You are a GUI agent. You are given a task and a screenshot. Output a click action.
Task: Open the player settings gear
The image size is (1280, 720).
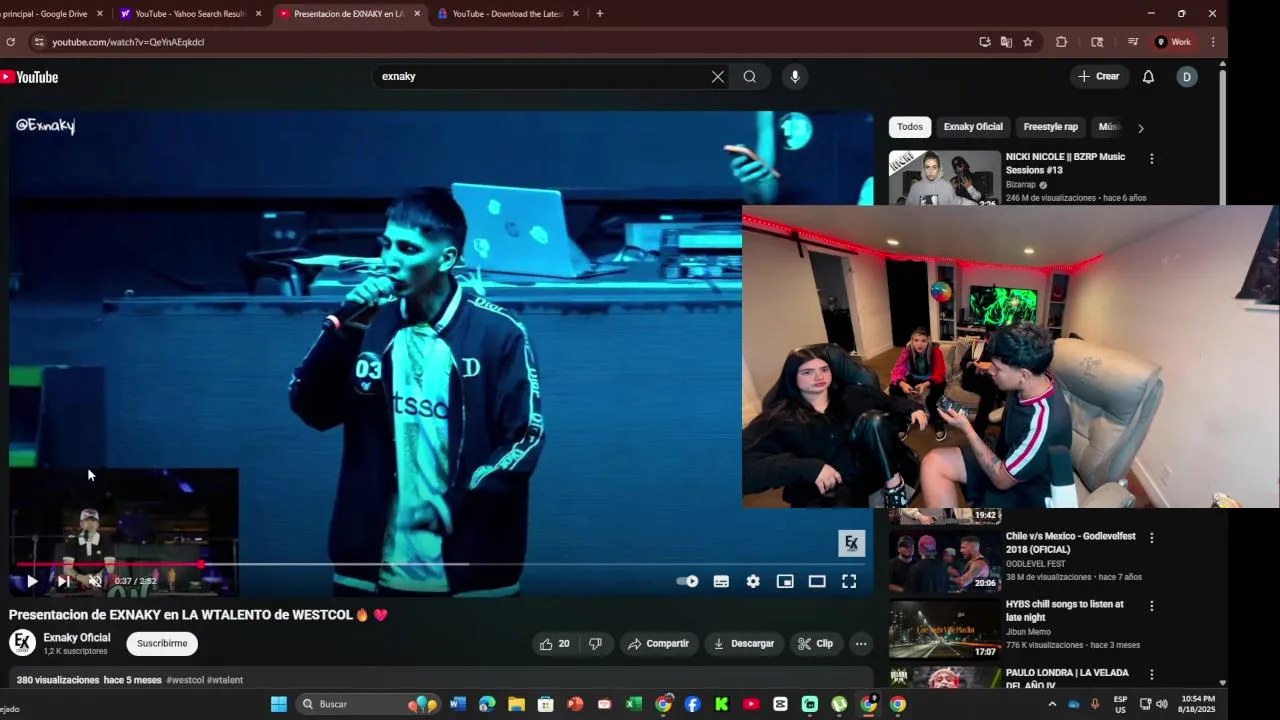753,581
